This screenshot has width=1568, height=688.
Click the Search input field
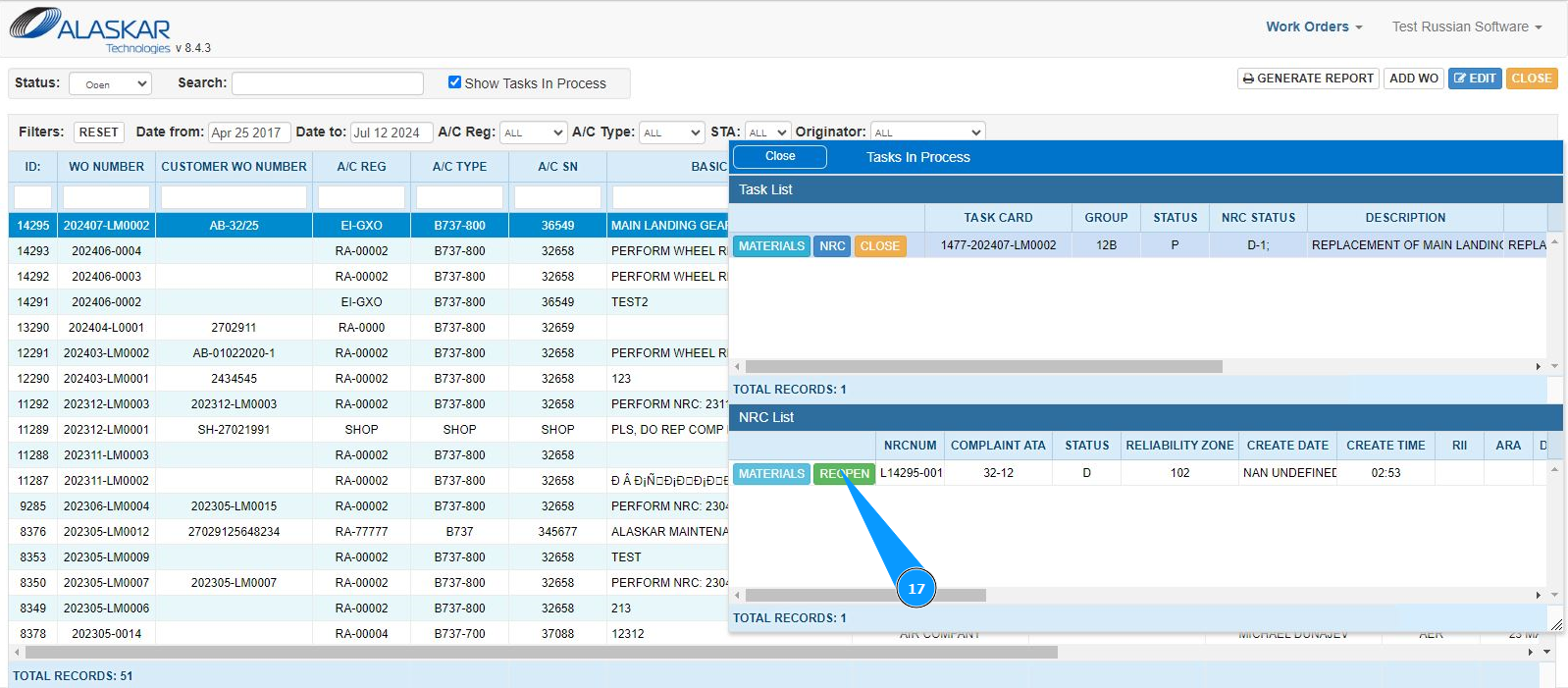[x=327, y=83]
